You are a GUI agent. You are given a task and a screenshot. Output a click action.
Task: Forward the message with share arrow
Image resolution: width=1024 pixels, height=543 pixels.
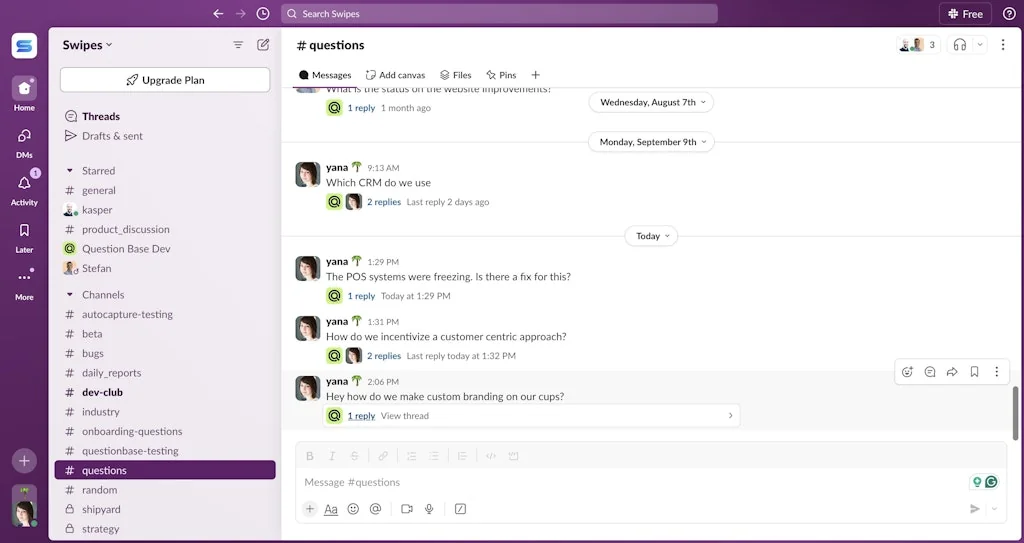(x=952, y=372)
